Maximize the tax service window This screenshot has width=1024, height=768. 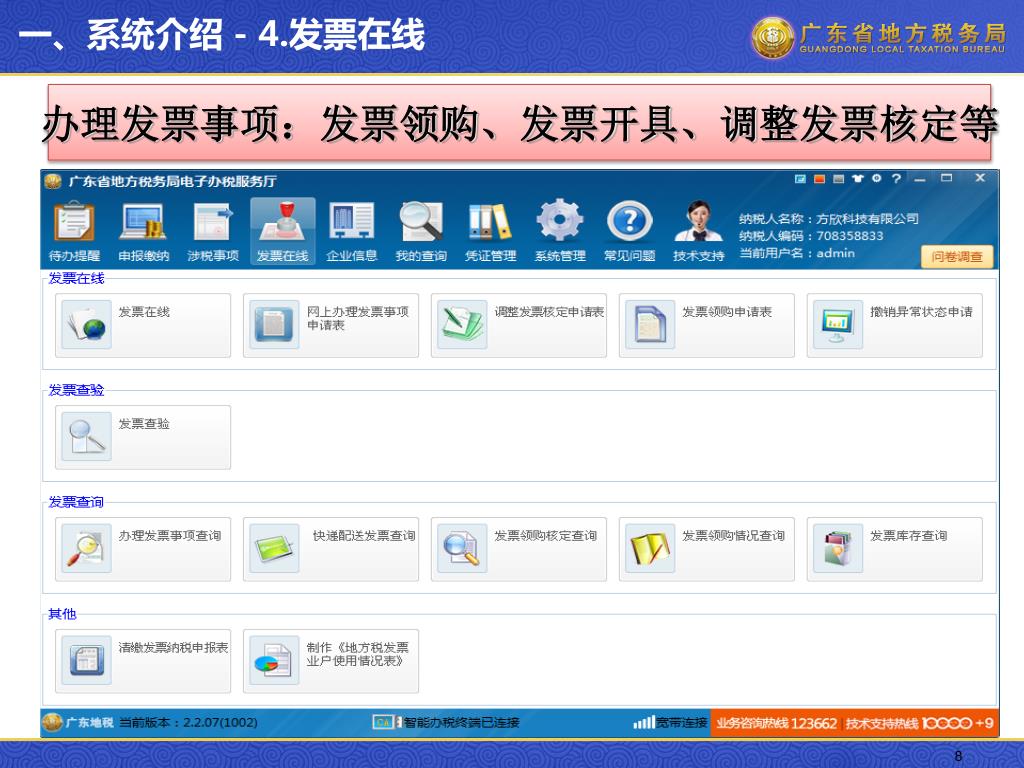coord(946,178)
